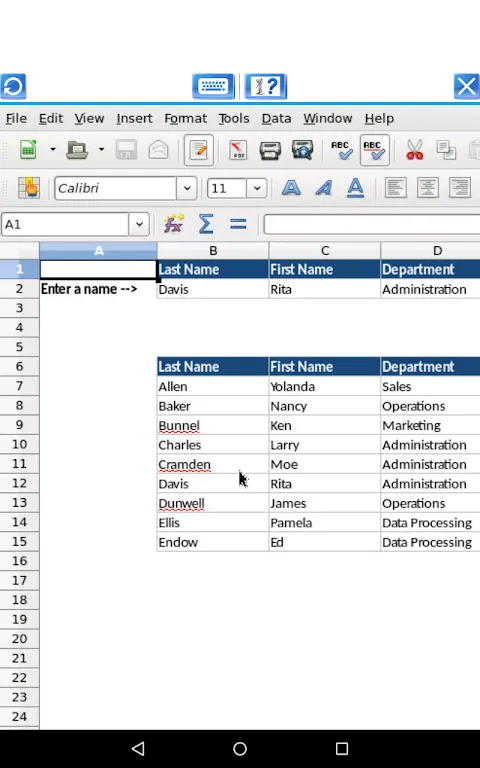This screenshot has width=480, height=768.
Task: Show the on-screen keyboard icon
Action: coord(213,87)
